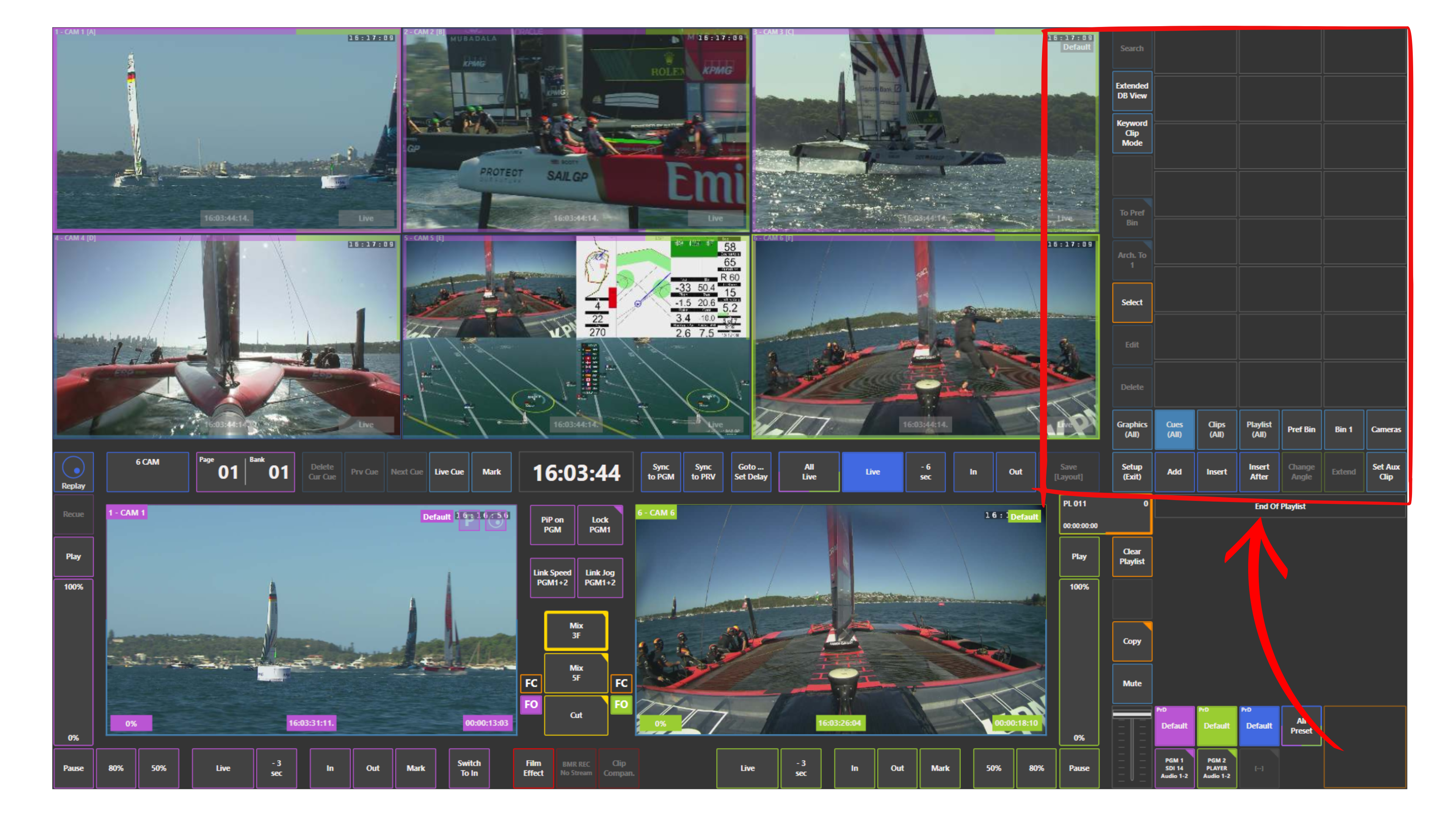Click Clear Playlist
The image size is (1456, 819).
1131,557
